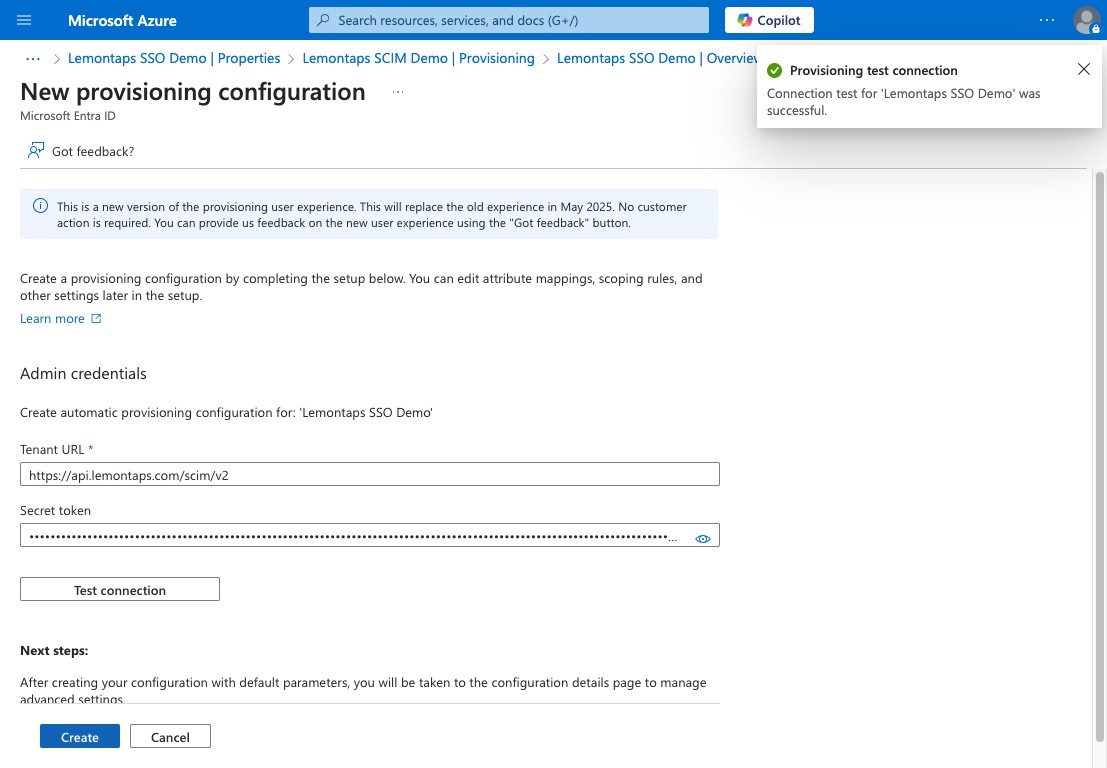Click the Test connection button
Viewport: 1107px width, 768px height.
tap(120, 589)
